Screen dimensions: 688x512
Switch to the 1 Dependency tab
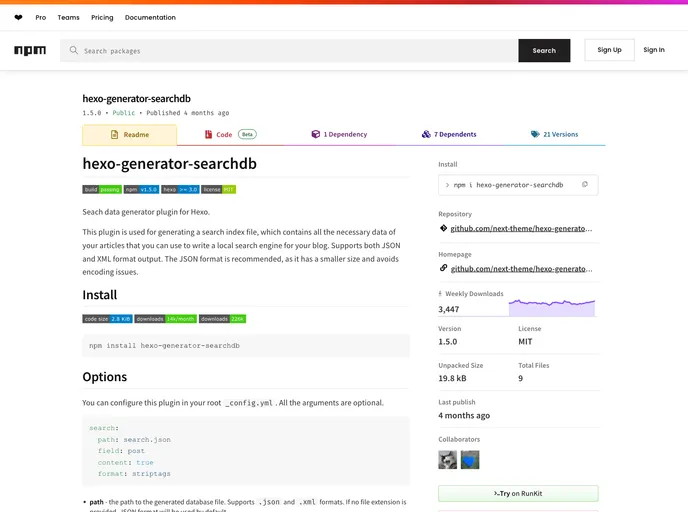click(x=339, y=134)
